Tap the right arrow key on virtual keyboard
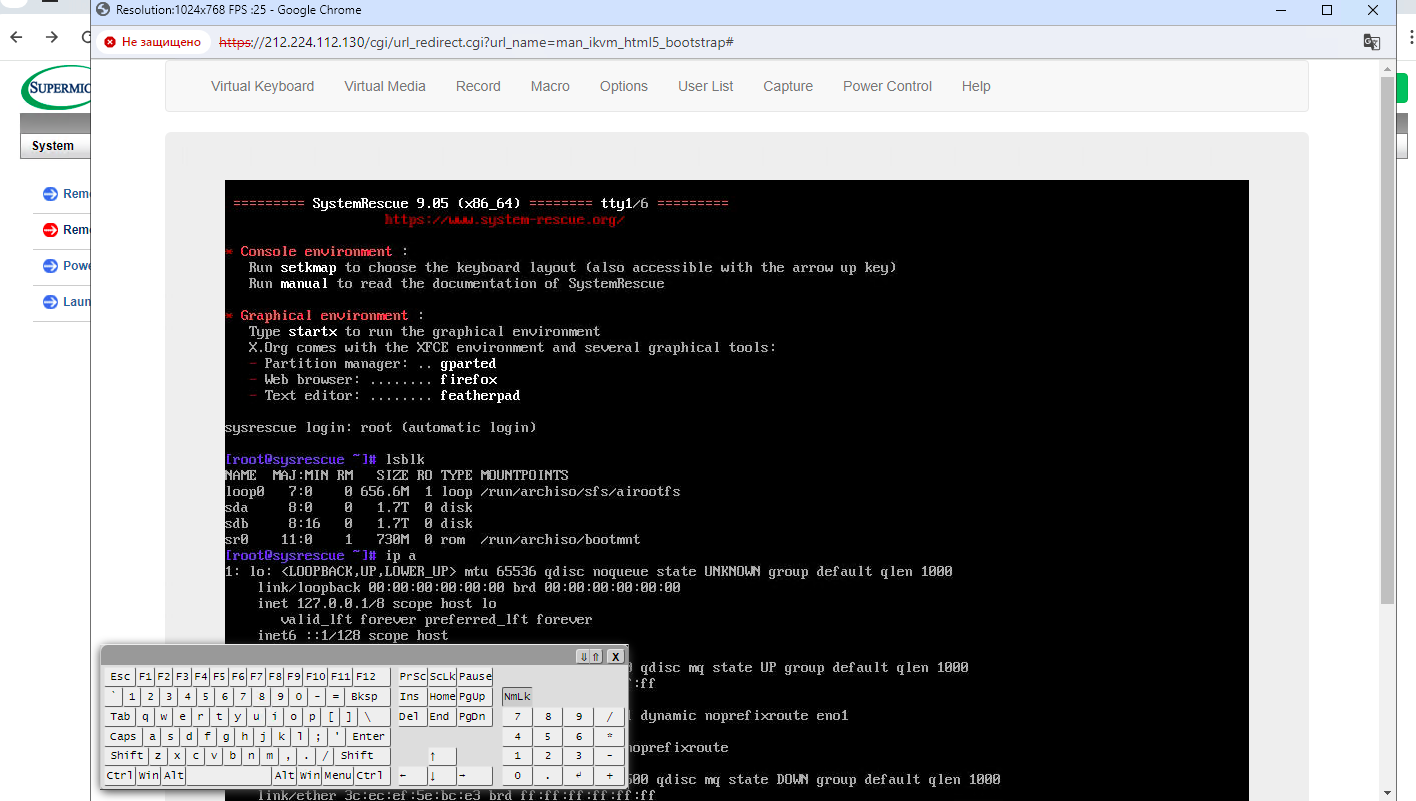1416x801 pixels. (x=474, y=776)
